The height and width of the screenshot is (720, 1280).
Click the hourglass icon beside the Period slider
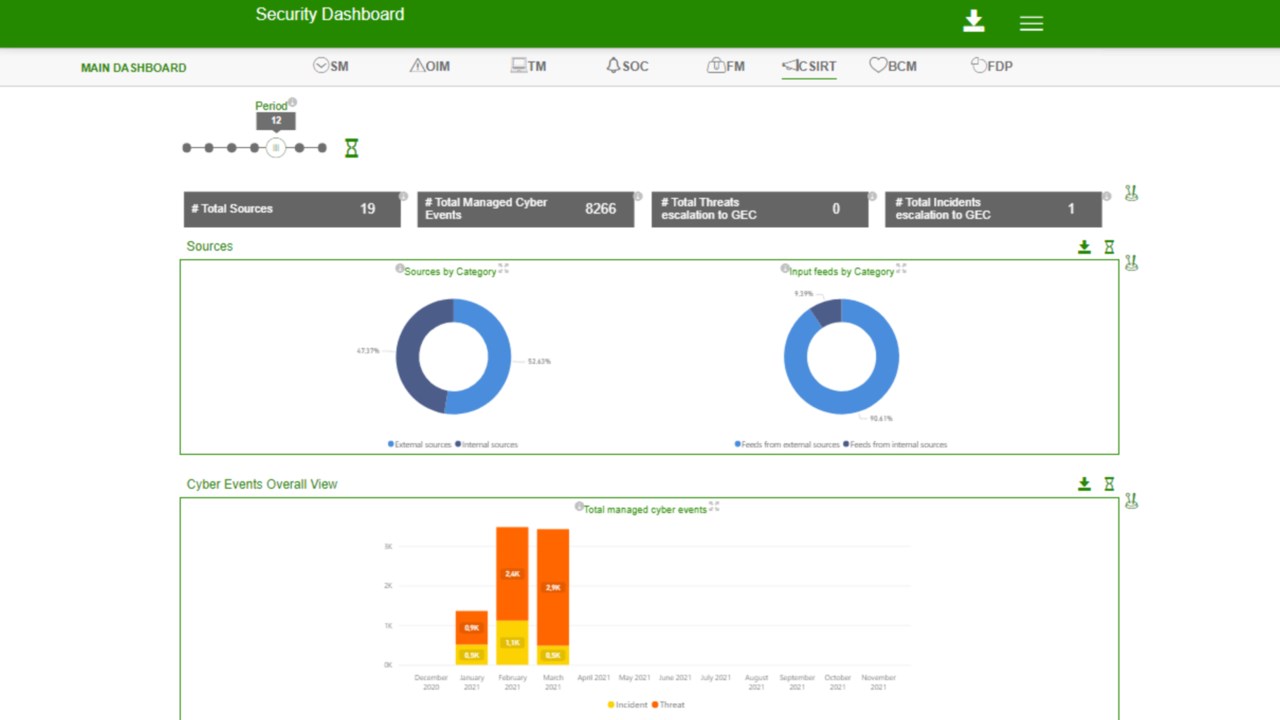pos(351,148)
